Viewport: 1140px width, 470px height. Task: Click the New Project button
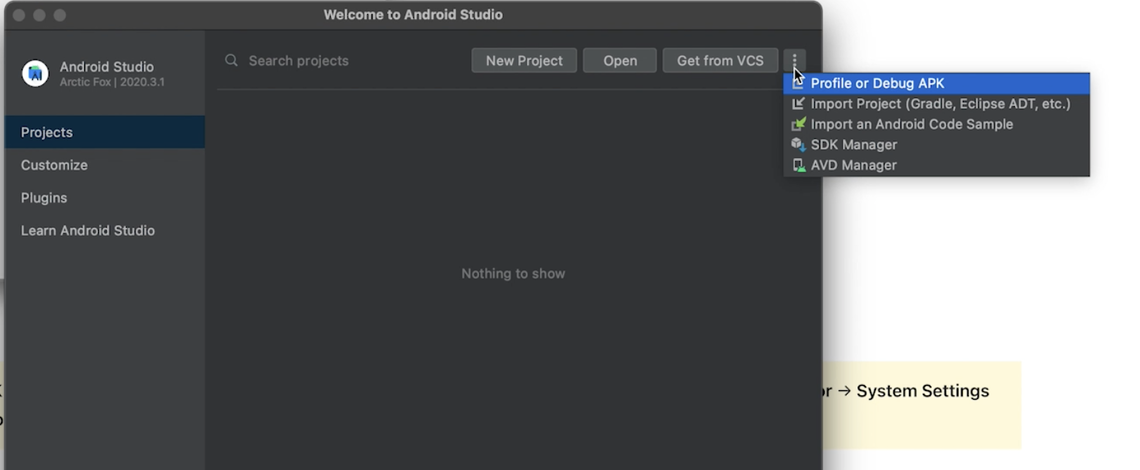524,60
